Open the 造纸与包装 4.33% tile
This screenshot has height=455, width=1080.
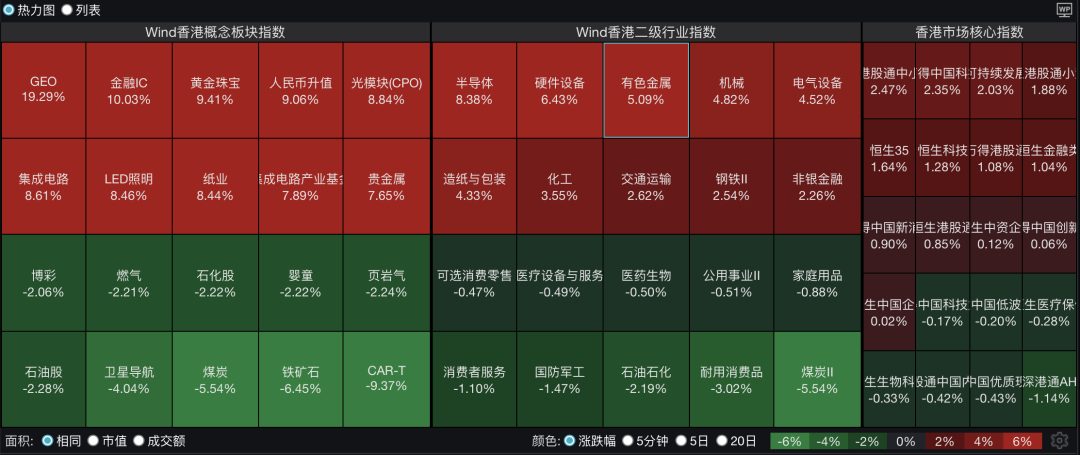[x=474, y=187]
